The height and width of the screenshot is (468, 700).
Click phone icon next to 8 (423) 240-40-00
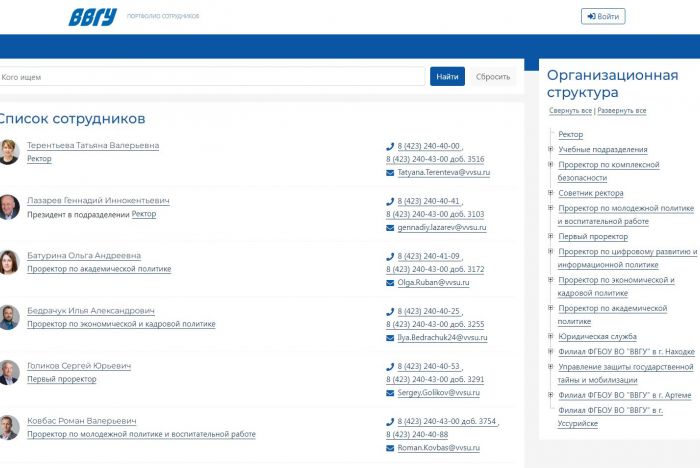pyautogui.click(x=390, y=146)
